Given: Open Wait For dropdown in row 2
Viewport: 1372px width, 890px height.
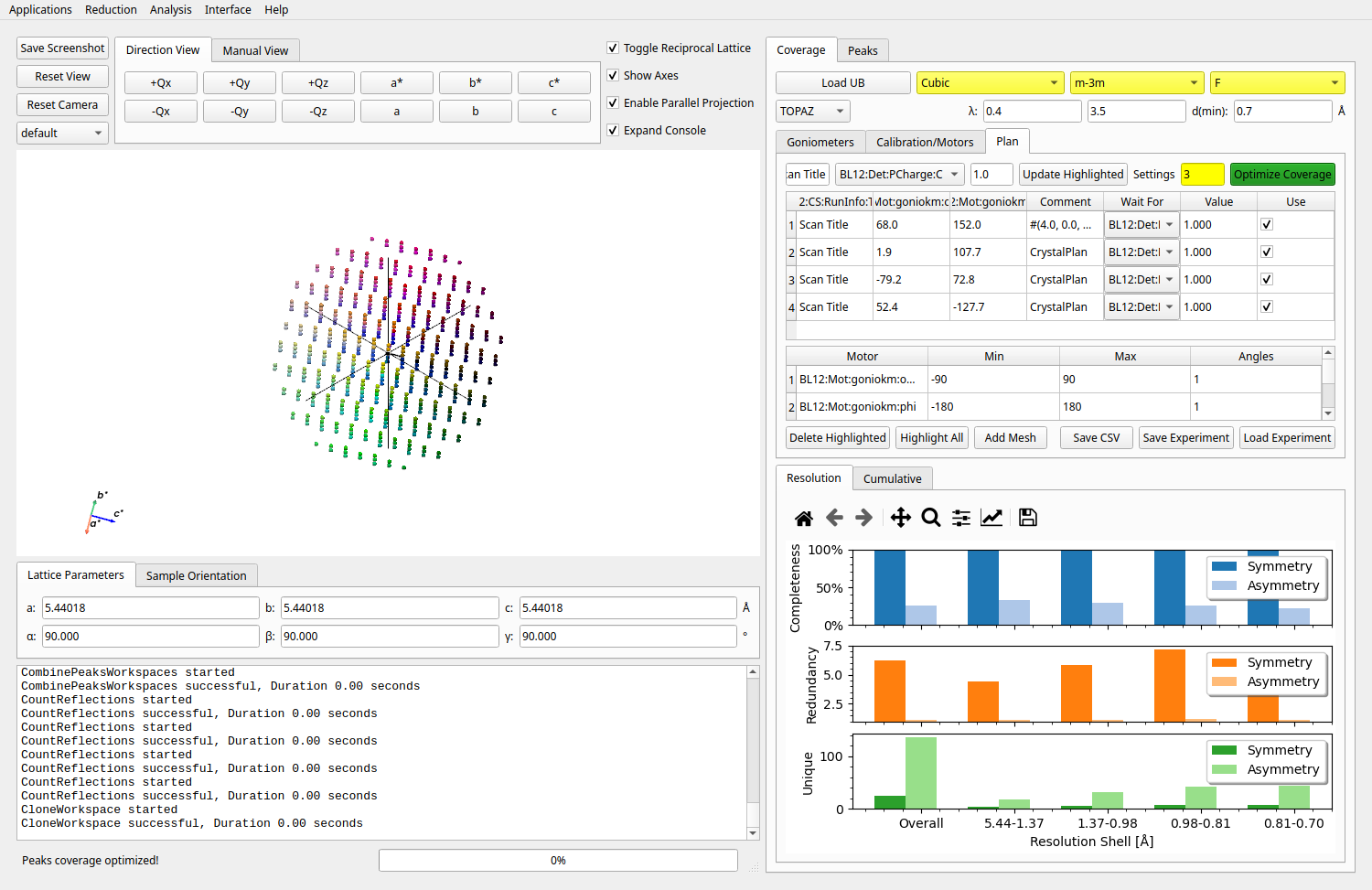Looking at the screenshot, I should point(1141,252).
